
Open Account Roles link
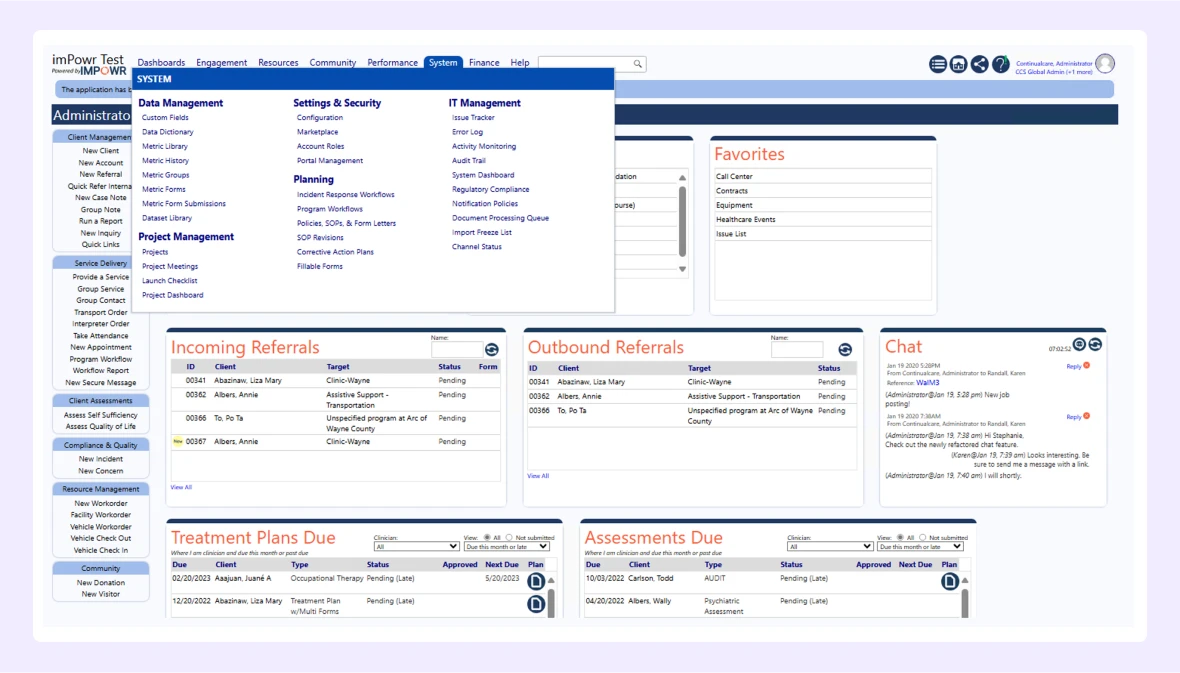[321, 146]
